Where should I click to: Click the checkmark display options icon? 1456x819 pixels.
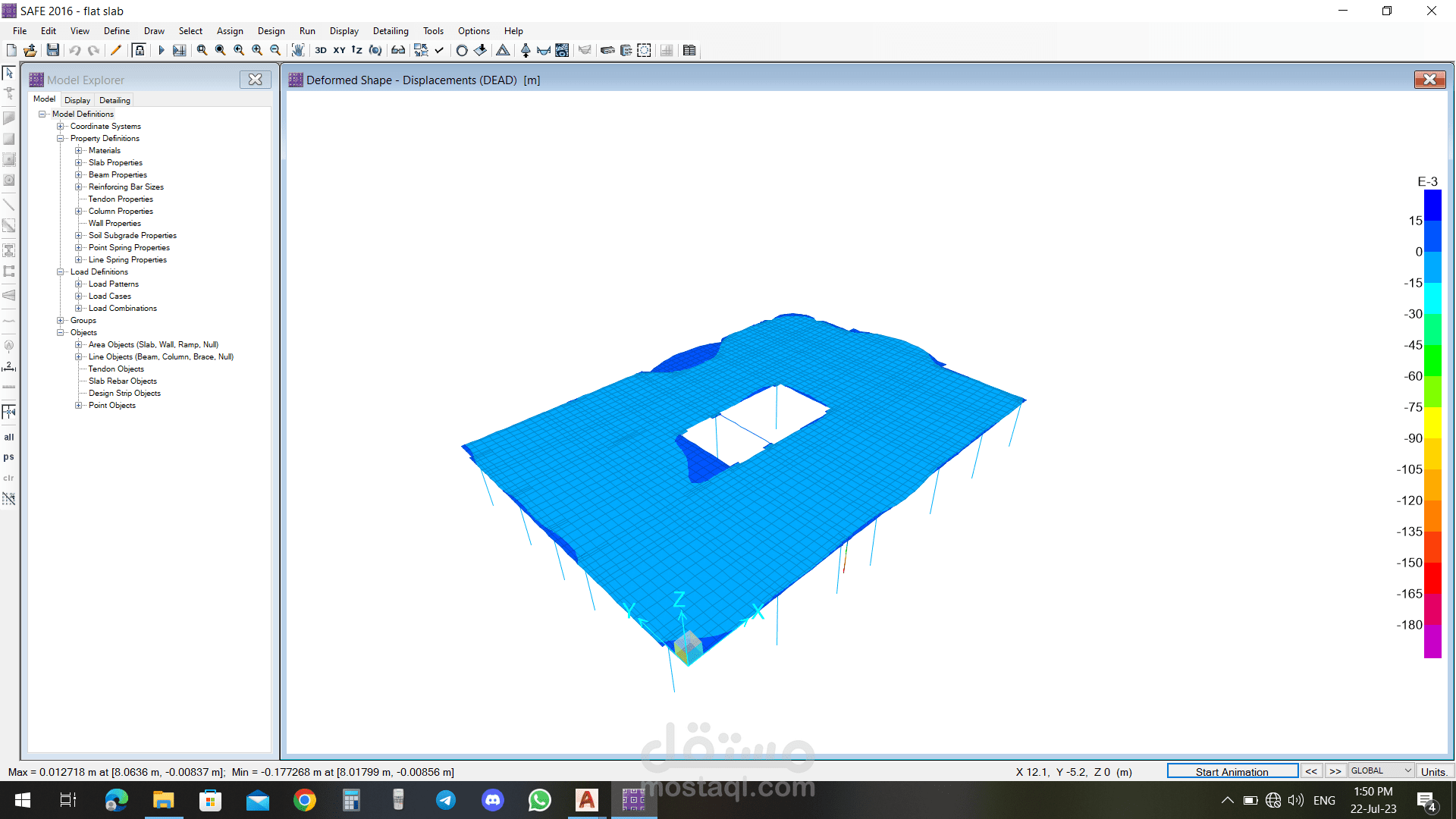pos(439,50)
